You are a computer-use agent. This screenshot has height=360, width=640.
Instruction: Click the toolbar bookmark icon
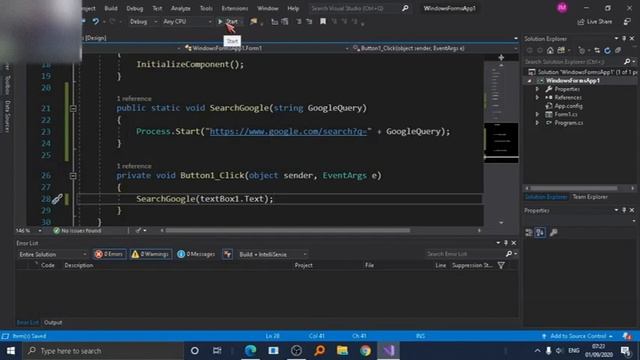click(323, 21)
